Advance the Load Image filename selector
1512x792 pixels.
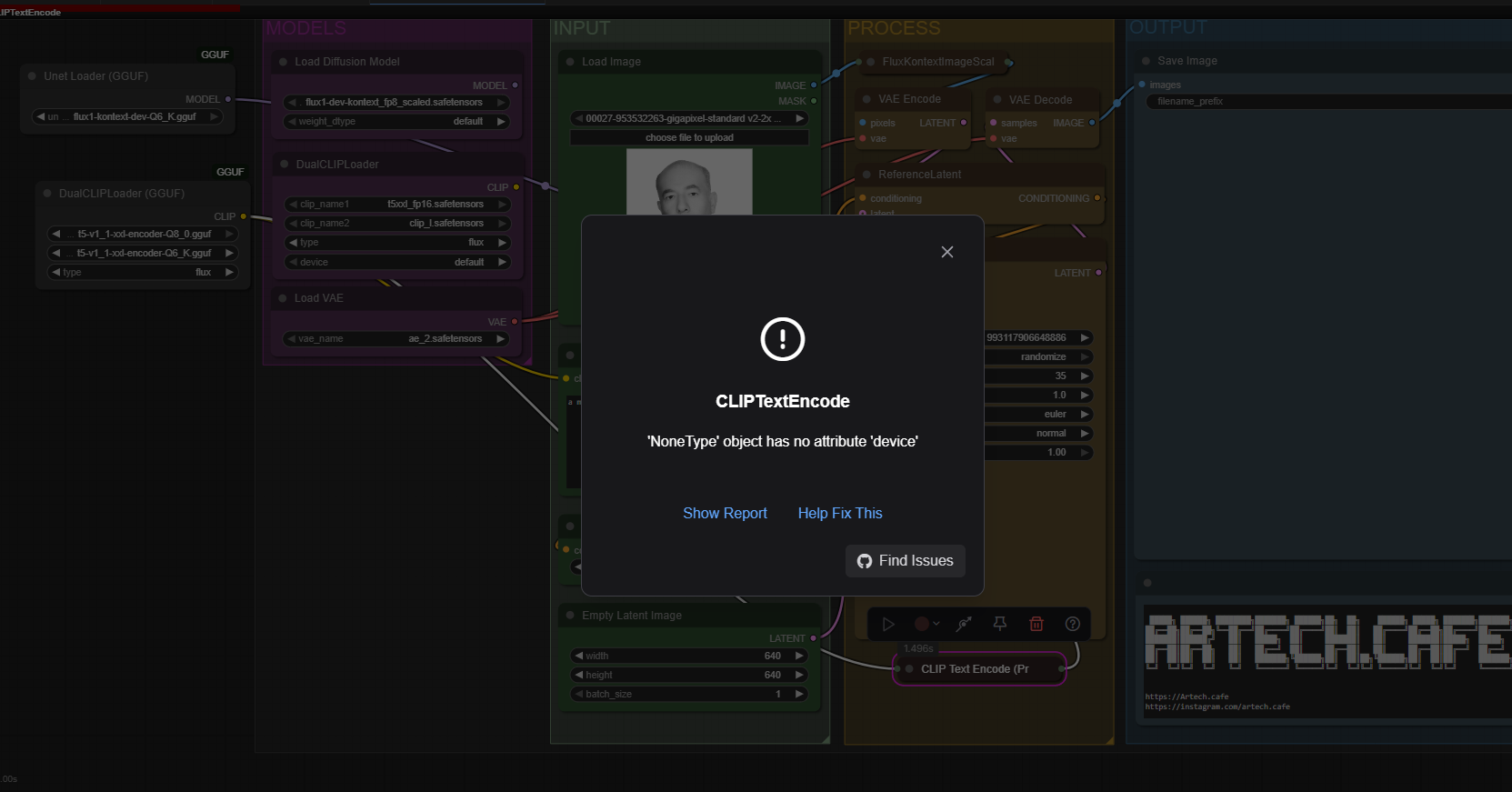(799, 119)
